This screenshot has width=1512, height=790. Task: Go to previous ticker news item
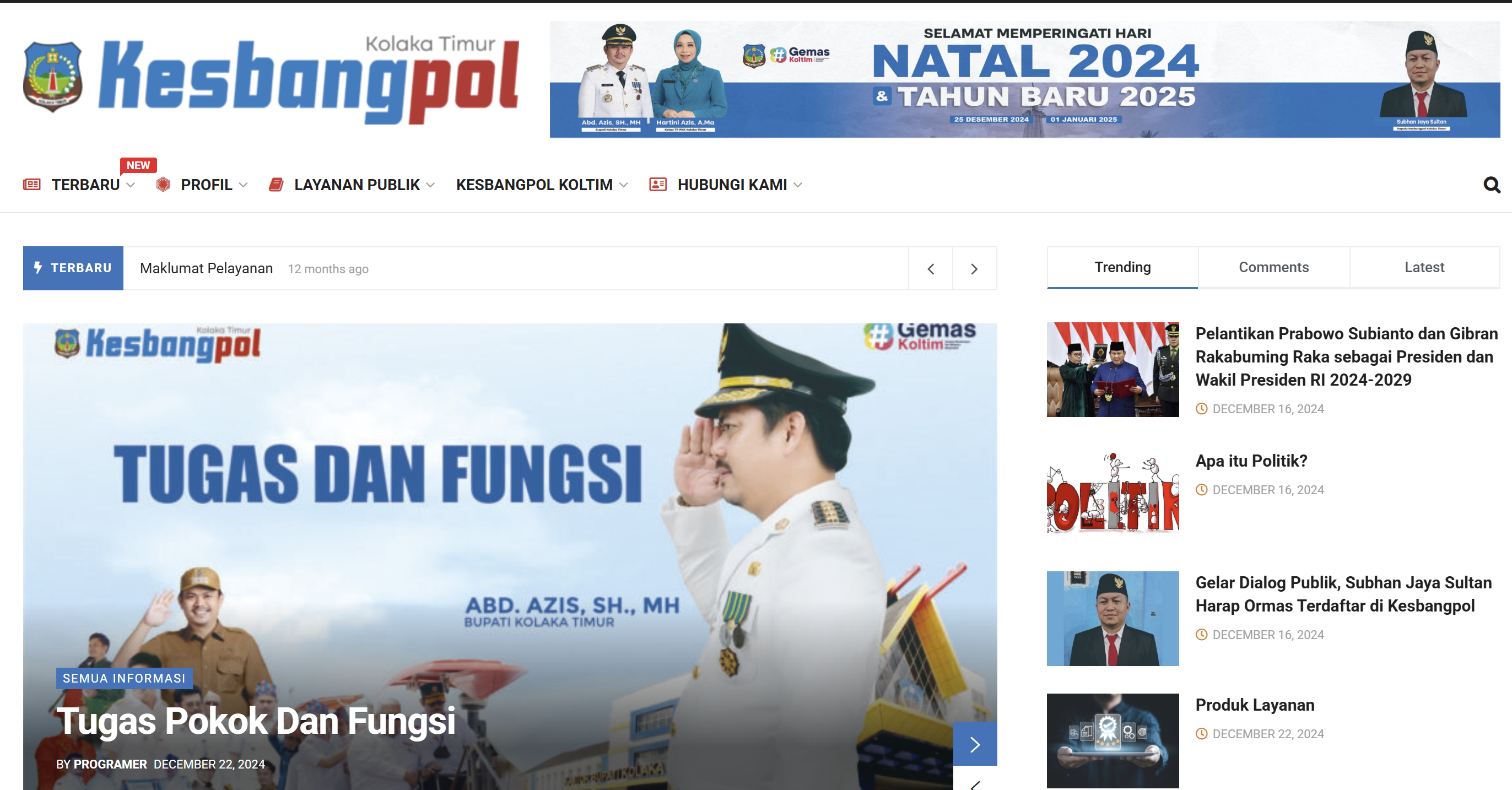coord(930,269)
